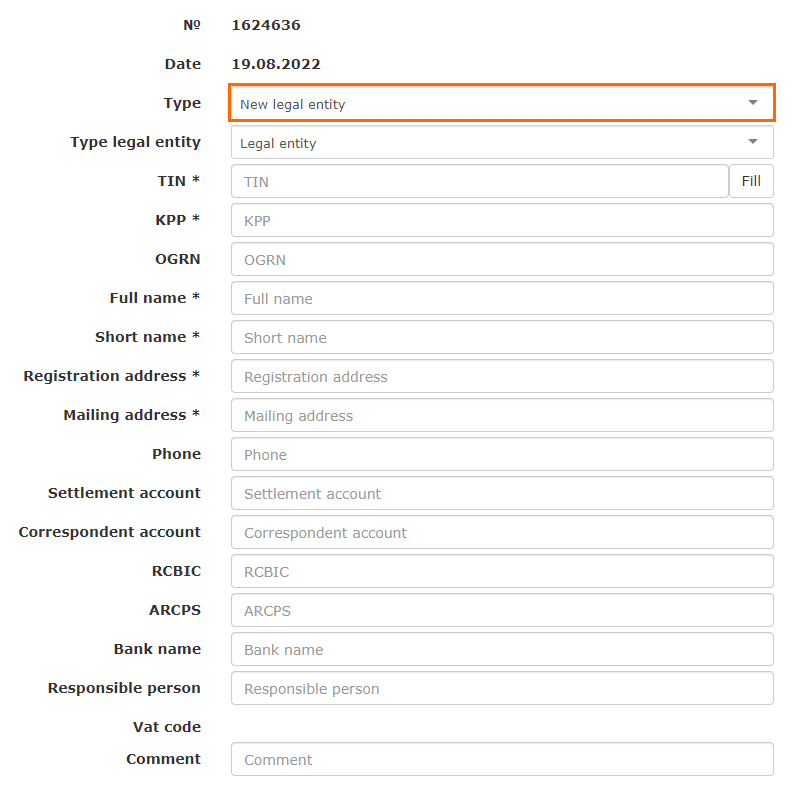This screenshot has height=795, width=795.
Task: Click into the Comment field
Action: (502, 760)
